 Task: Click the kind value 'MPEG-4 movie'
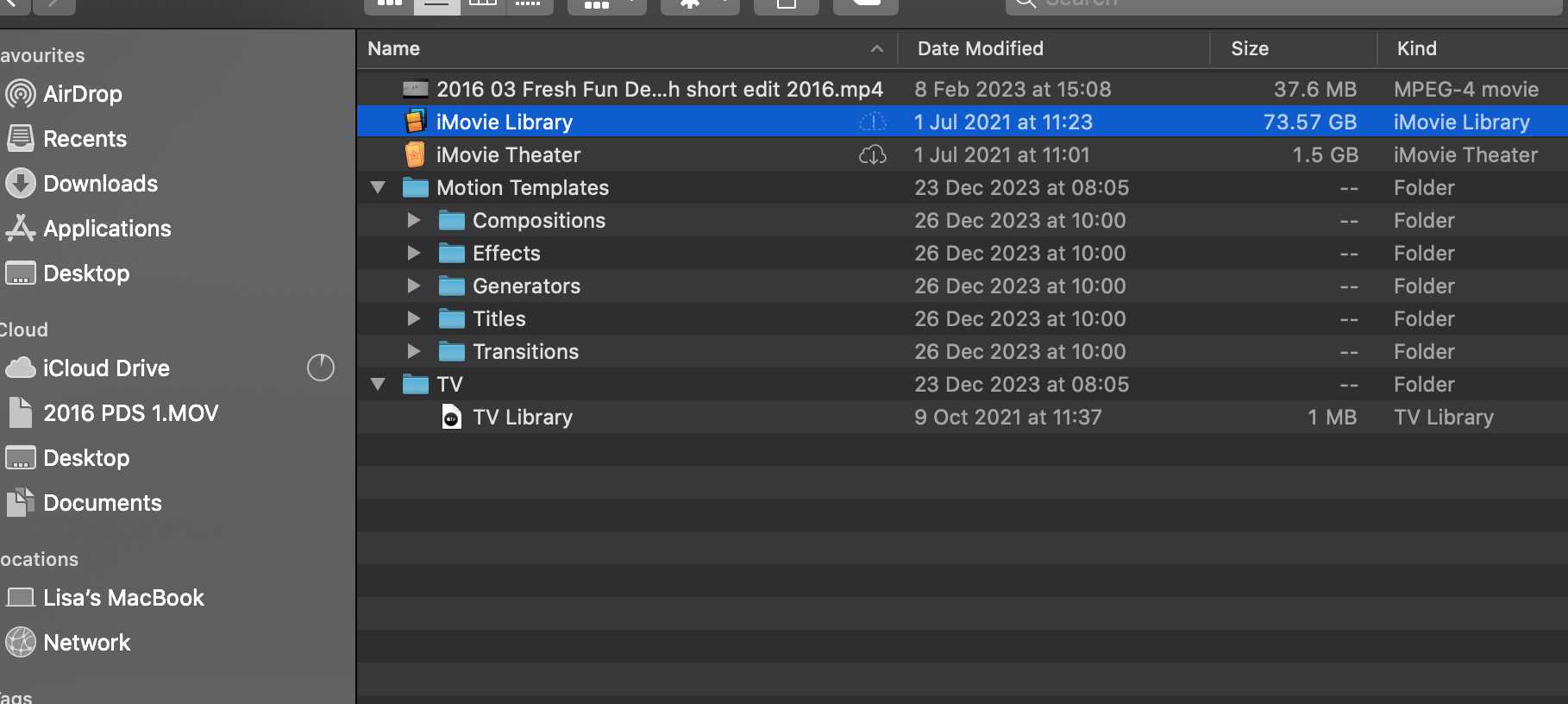(1466, 89)
